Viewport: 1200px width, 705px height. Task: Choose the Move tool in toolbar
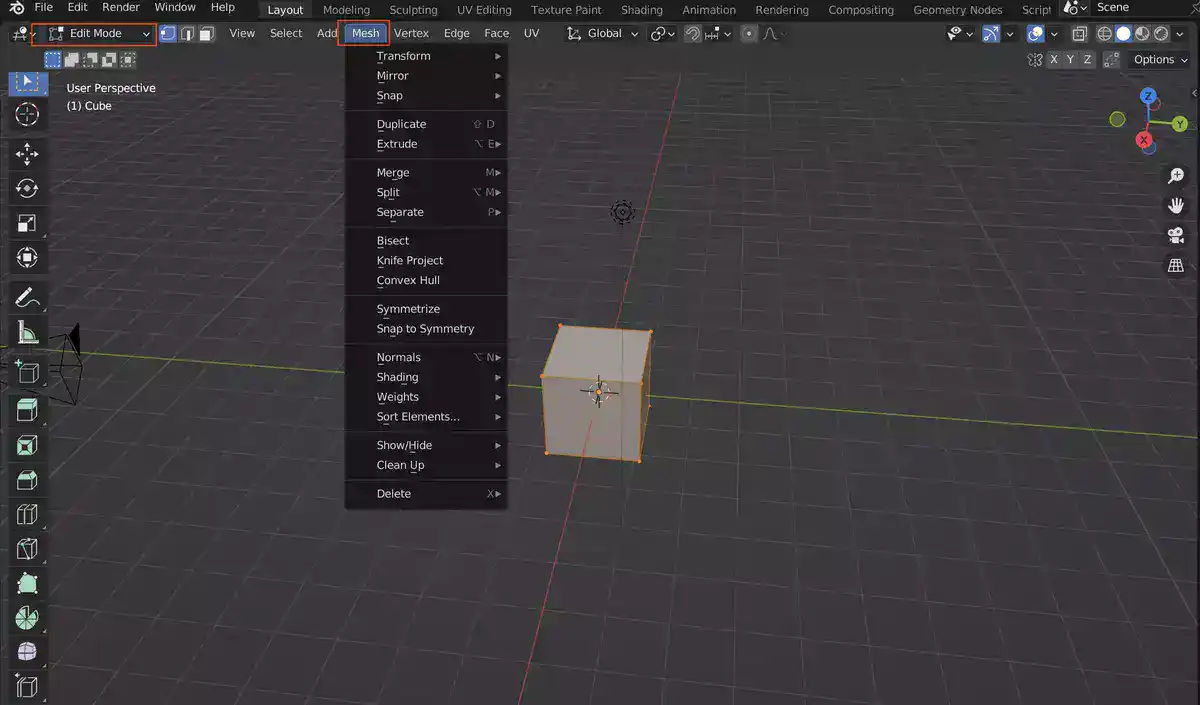28,153
